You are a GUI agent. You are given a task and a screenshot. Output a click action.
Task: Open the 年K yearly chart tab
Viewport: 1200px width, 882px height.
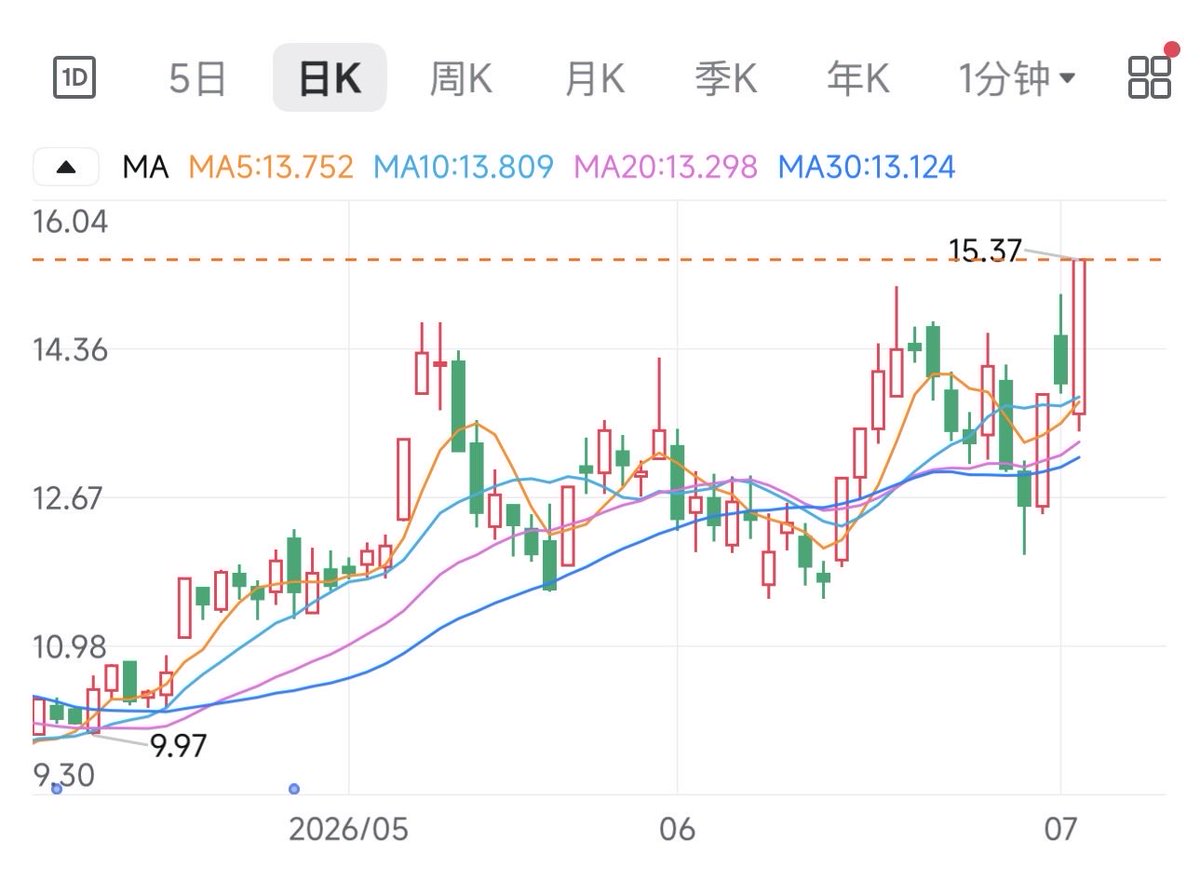point(858,77)
